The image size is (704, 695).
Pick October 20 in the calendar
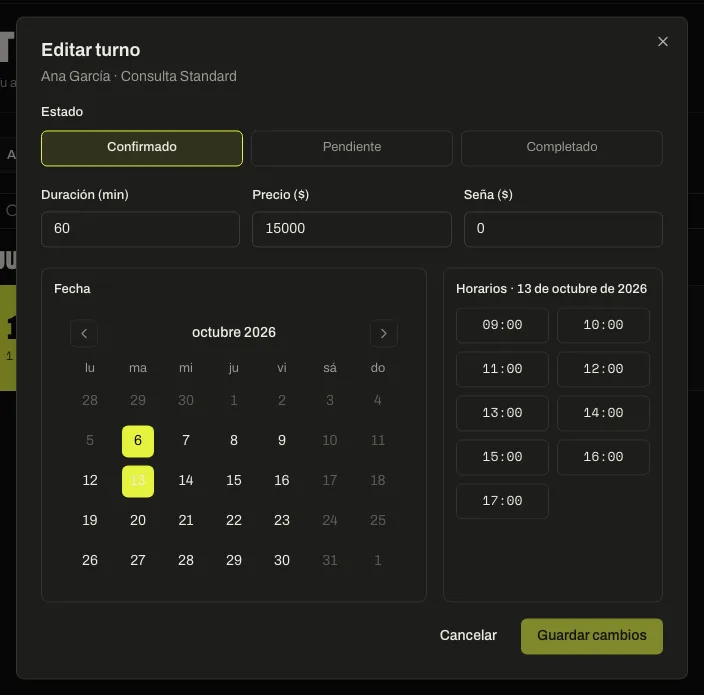[x=138, y=521]
